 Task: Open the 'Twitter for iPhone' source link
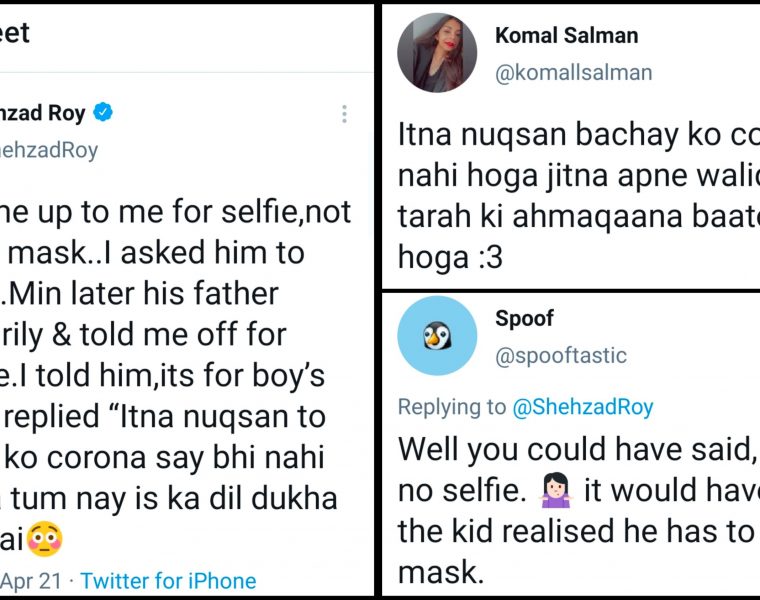168,580
